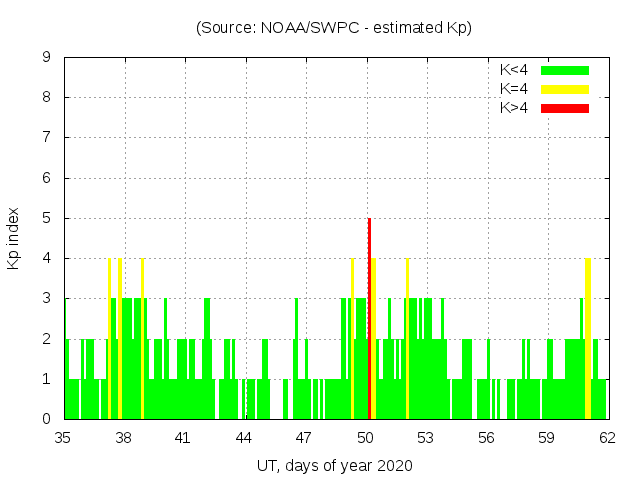Click the chart title mentioning NOAA/SWPC
640x480 pixels.
tap(333, 28)
